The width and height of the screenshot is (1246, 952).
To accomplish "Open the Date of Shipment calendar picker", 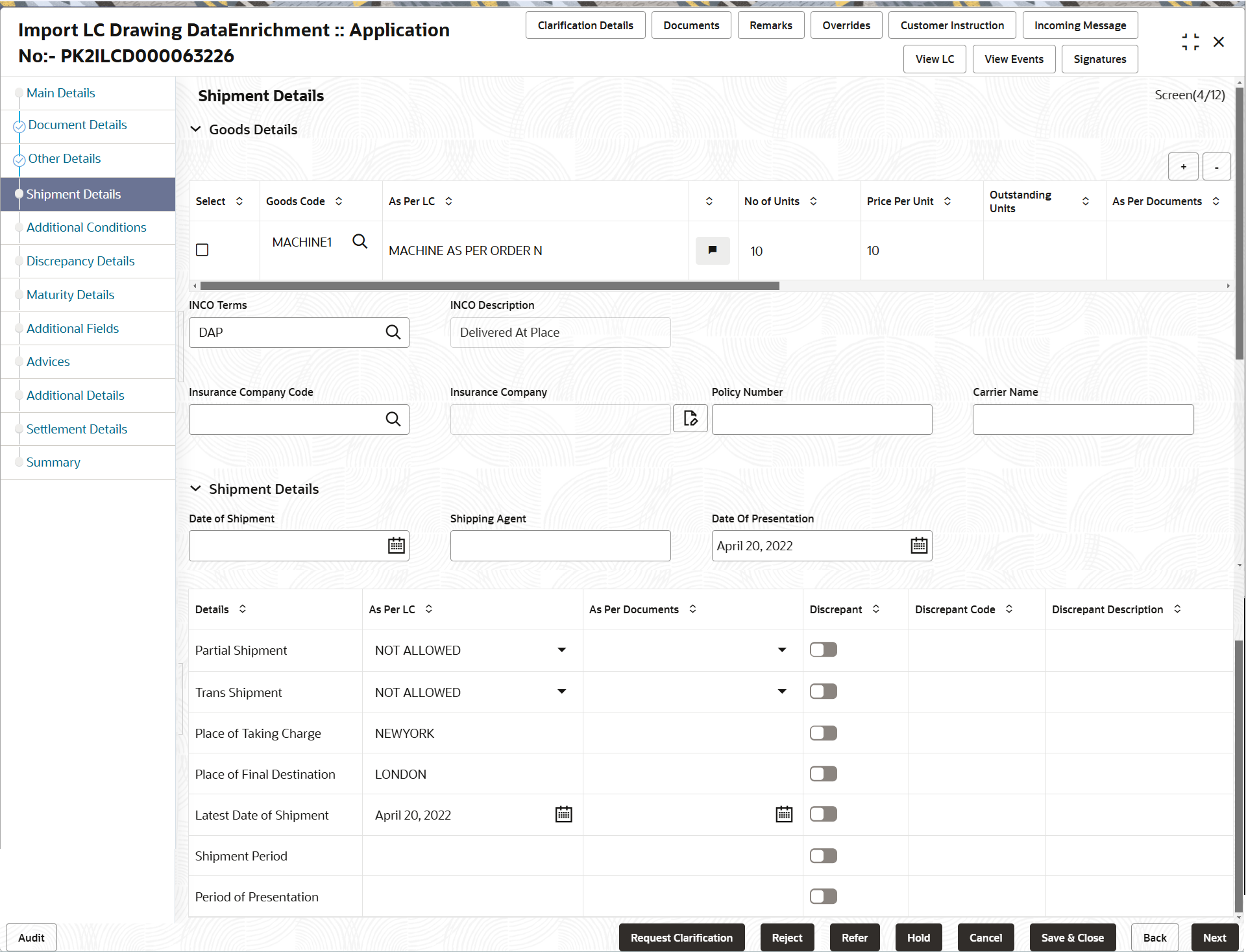I will tap(395, 545).
